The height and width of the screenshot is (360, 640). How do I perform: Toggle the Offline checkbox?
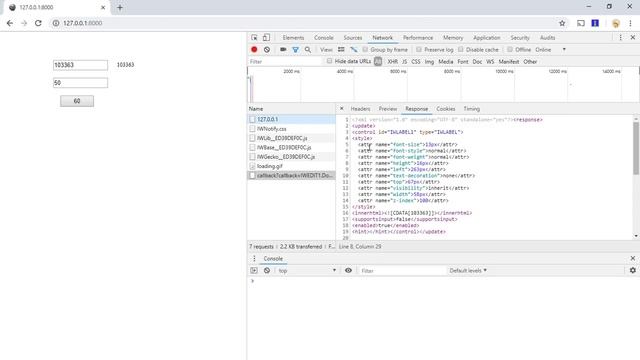pyautogui.click(x=510, y=49)
